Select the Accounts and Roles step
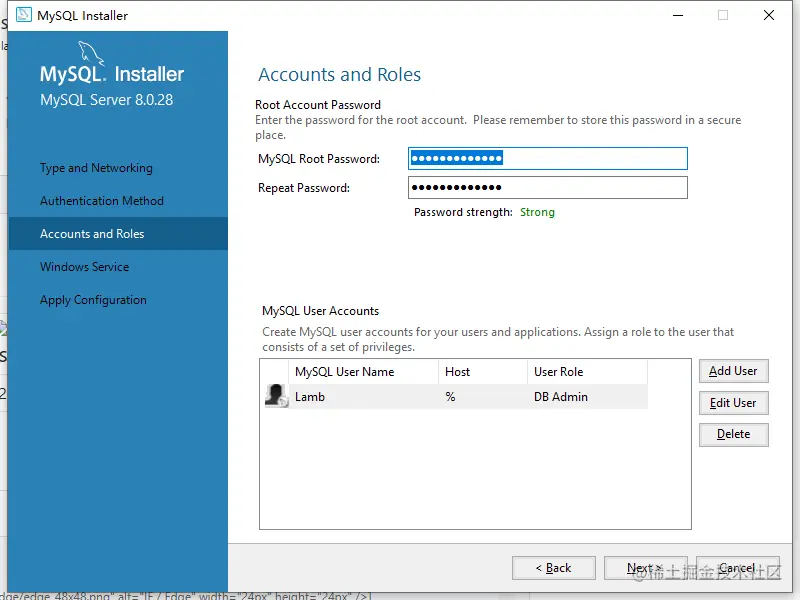The width and height of the screenshot is (800, 600). click(x=118, y=234)
